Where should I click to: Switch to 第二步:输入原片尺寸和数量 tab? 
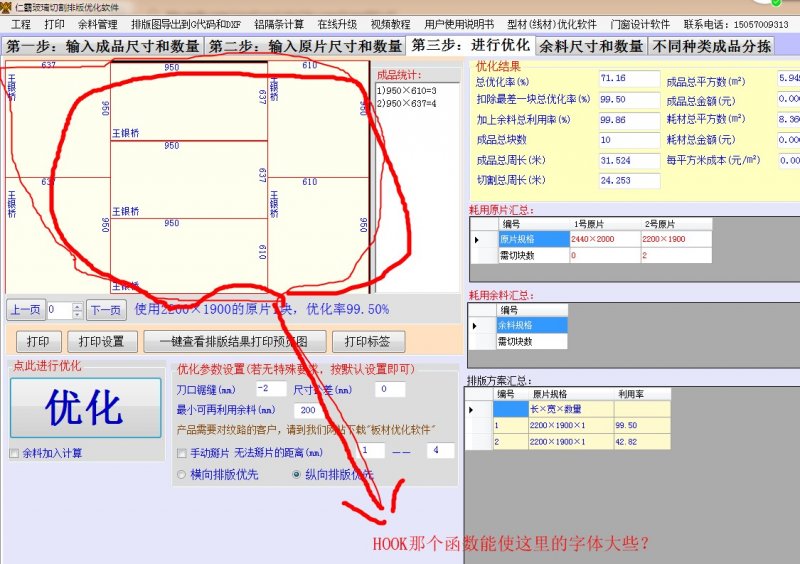click(305, 46)
